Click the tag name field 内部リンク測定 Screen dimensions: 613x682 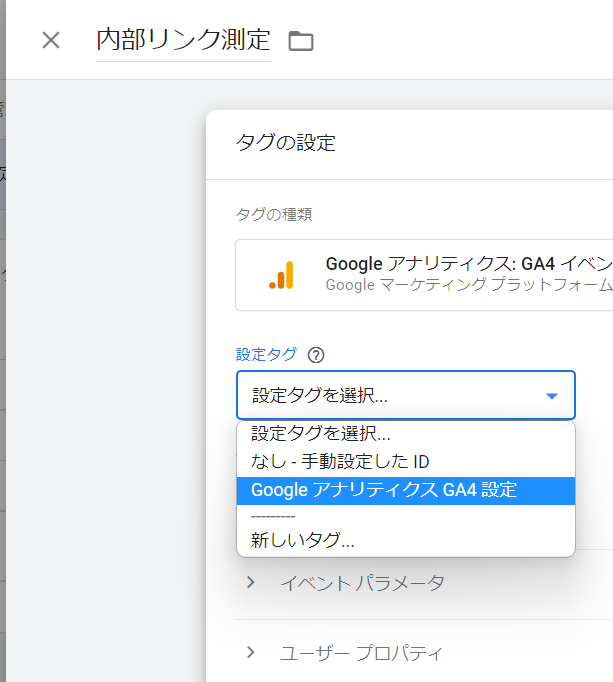pos(183,40)
